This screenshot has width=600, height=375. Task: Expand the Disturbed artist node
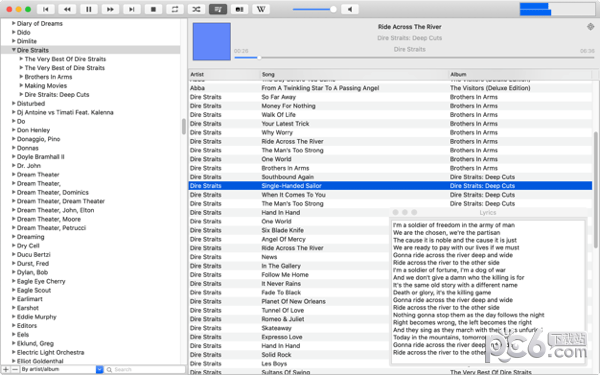(14, 103)
